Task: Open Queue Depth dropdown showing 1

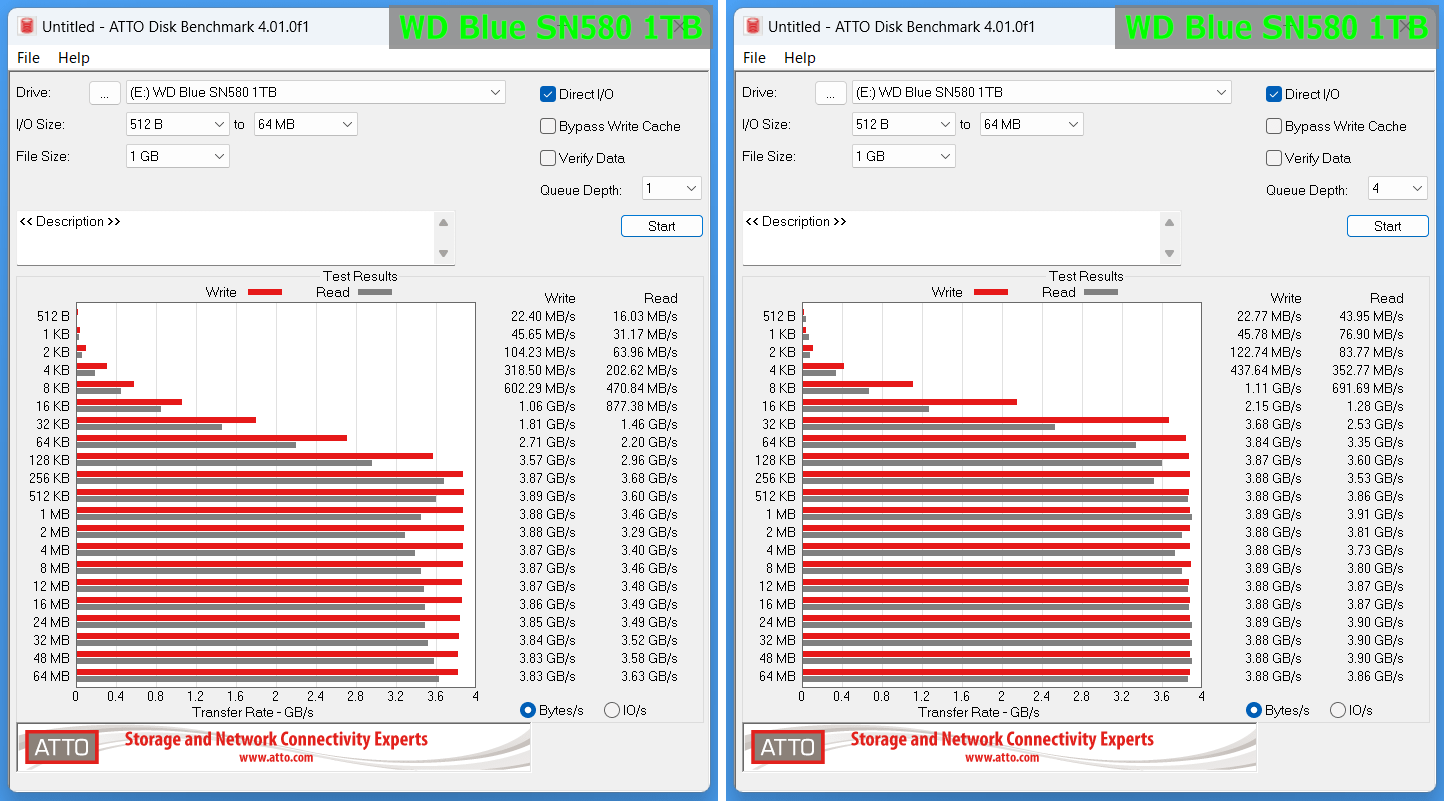Action: [x=672, y=188]
